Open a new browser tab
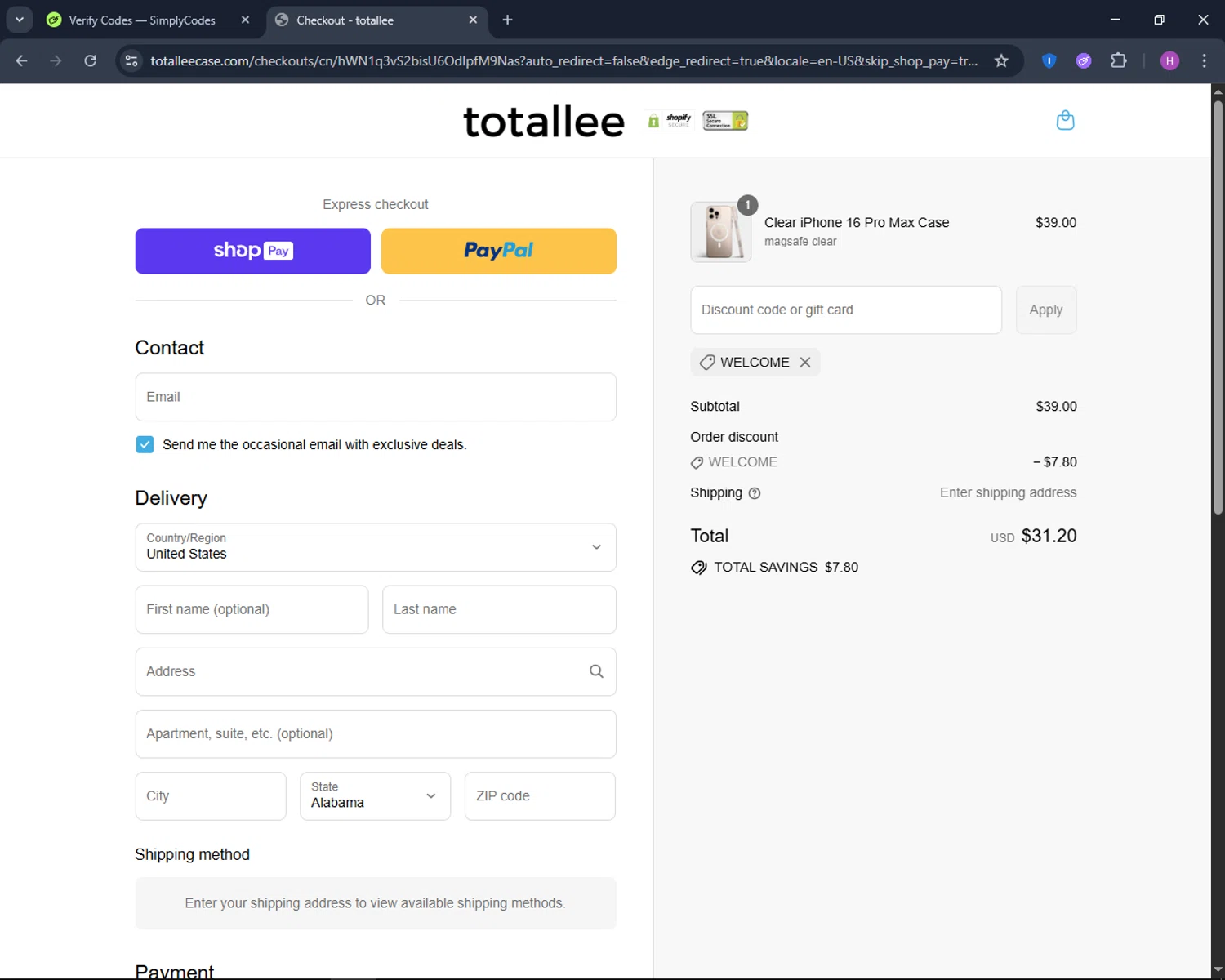This screenshot has width=1225, height=980. (507, 20)
